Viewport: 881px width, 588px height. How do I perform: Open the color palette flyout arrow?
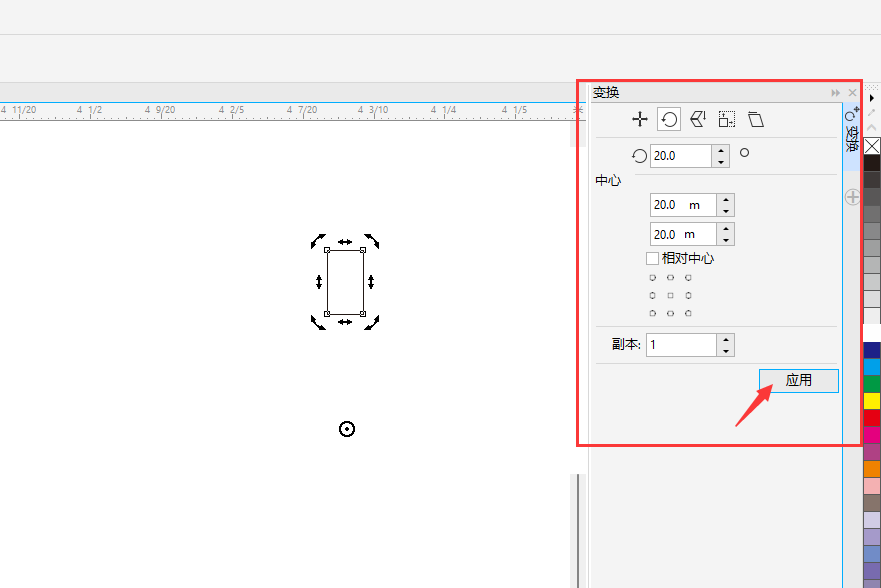[871, 98]
